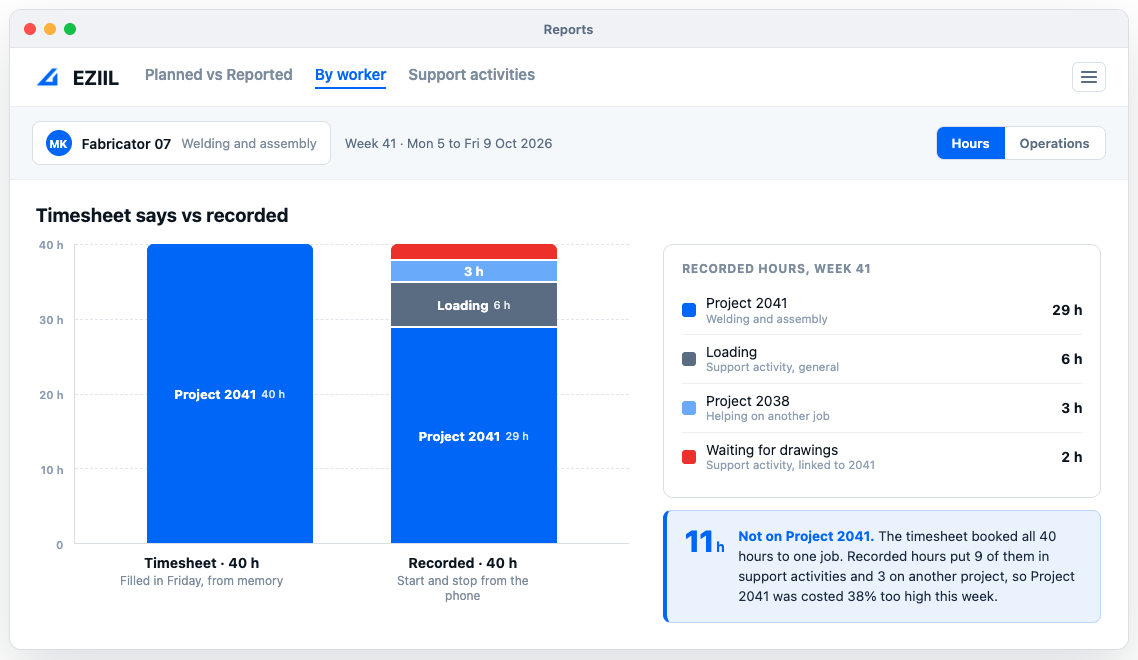Click the Not on Project 2041 link
1138x660 pixels.
[x=806, y=537]
